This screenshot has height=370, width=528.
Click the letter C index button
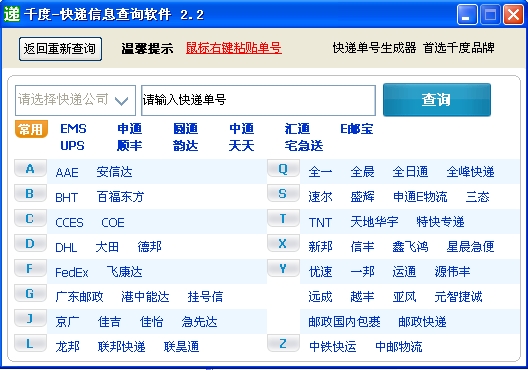pos(30,218)
